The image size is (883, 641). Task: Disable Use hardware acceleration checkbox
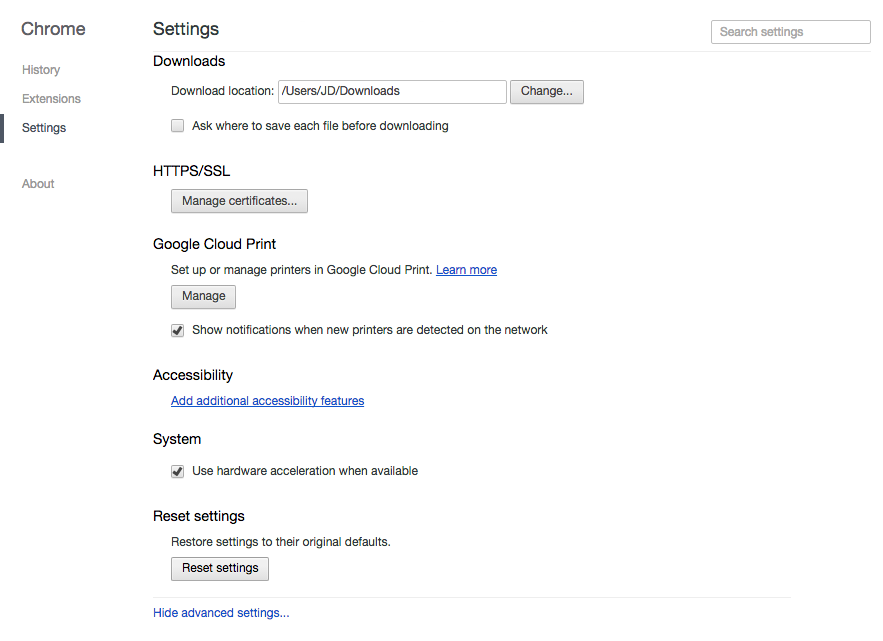point(177,471)
